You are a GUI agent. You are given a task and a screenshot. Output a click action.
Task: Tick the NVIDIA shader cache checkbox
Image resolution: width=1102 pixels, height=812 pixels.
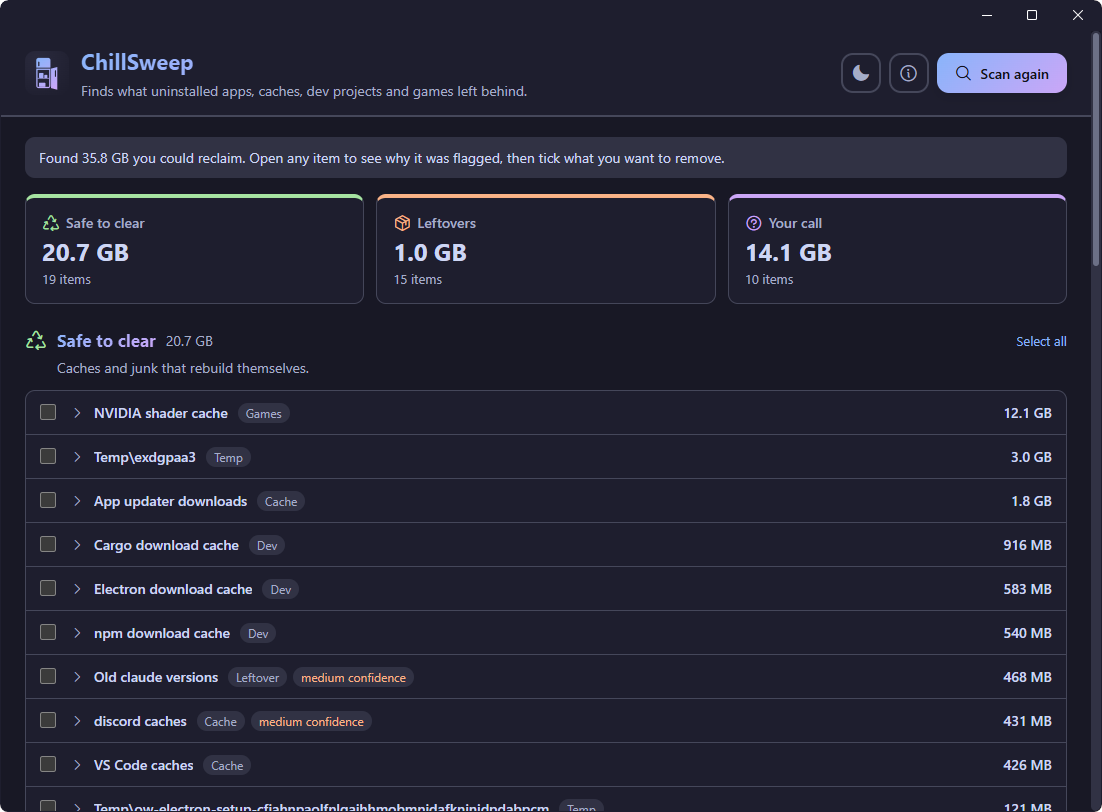(x=48, y=412)
